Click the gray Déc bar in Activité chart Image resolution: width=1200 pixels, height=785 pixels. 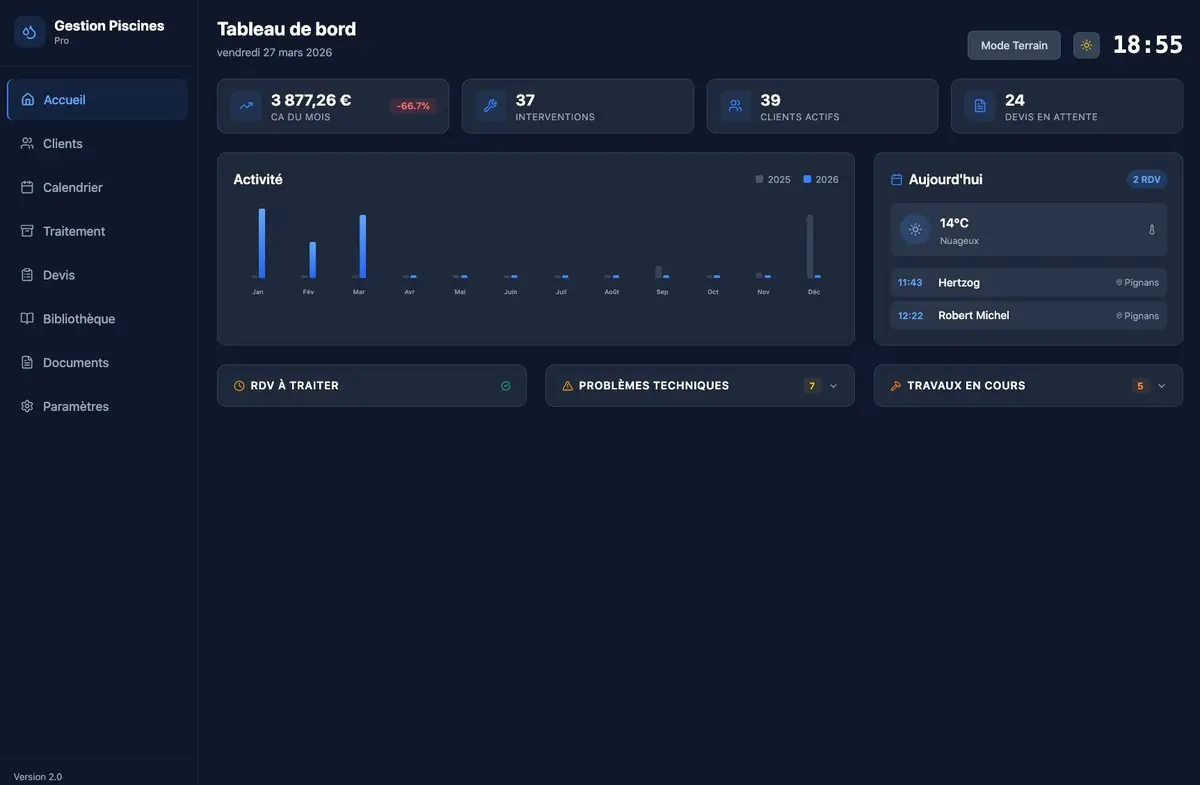pos(810,246)
